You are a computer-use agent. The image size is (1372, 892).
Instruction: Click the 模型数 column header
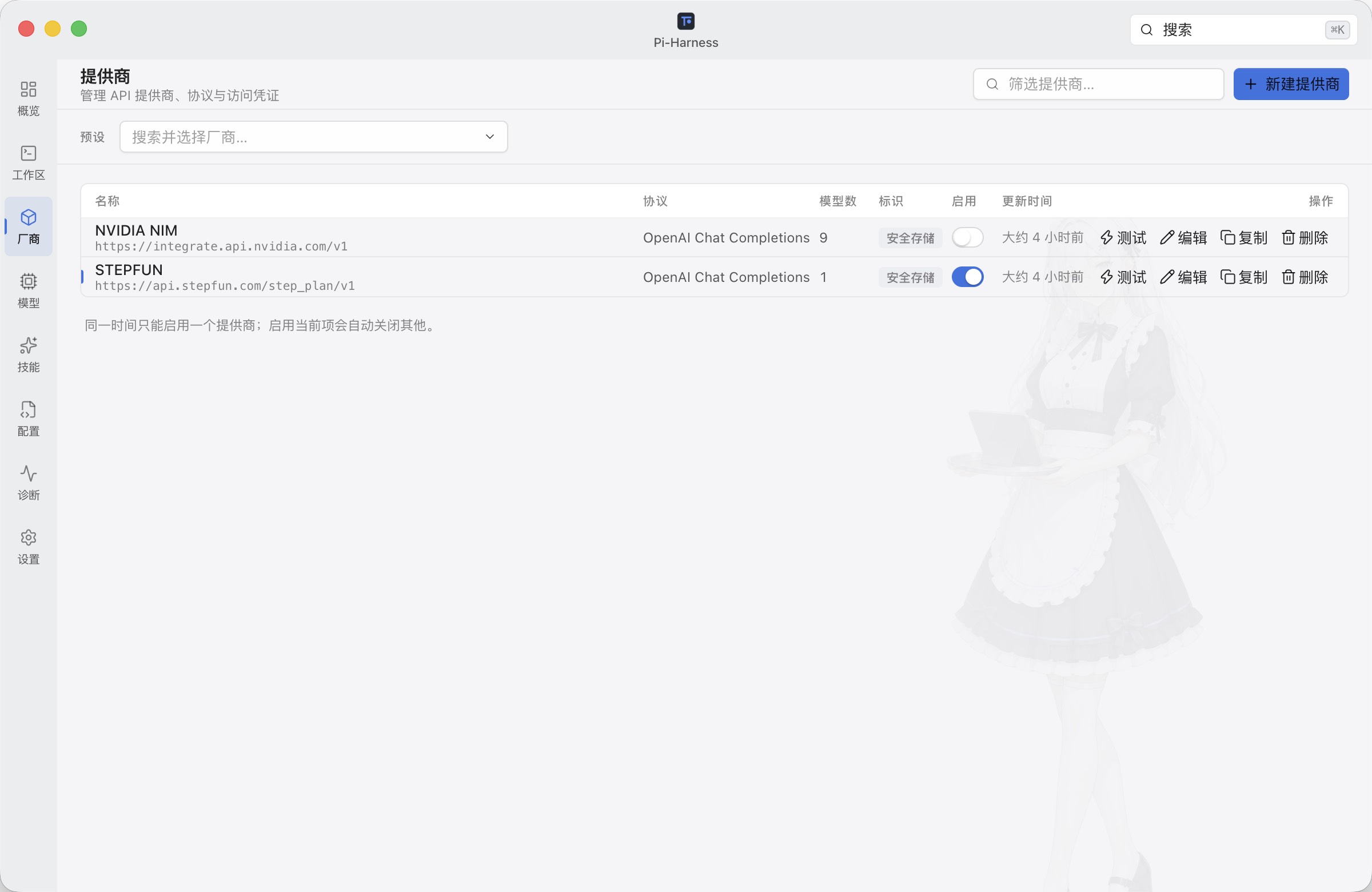click(x=837, y=201)
